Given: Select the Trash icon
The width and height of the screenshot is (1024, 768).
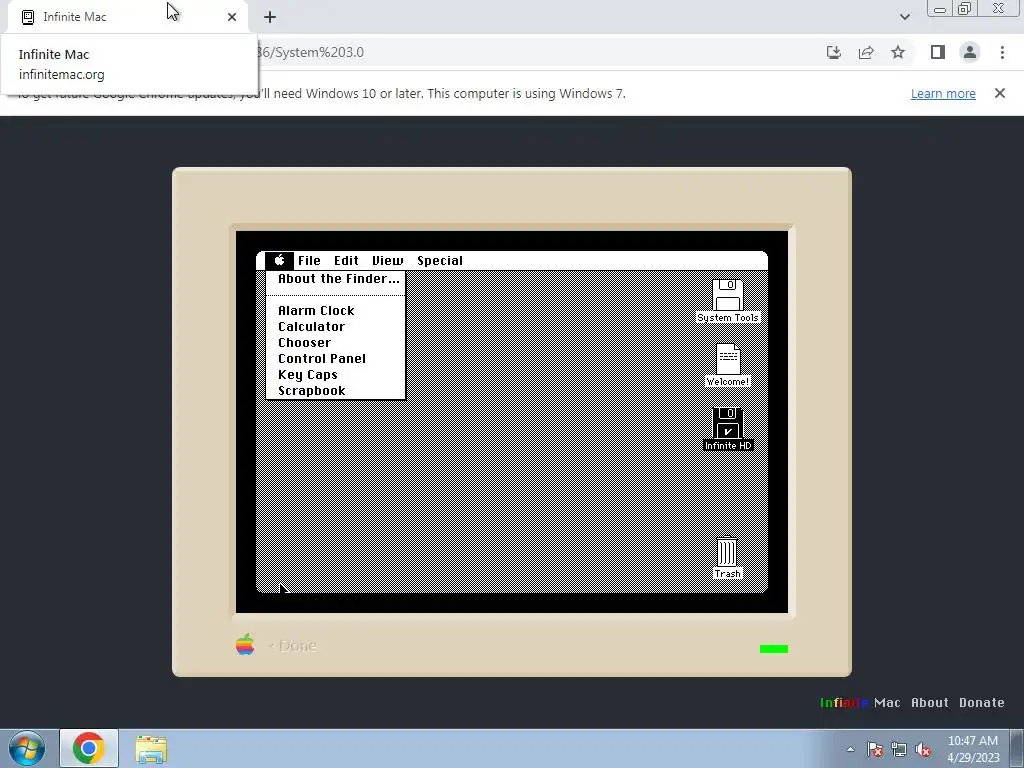Looking at the screenshot, I should pos(727,557).
